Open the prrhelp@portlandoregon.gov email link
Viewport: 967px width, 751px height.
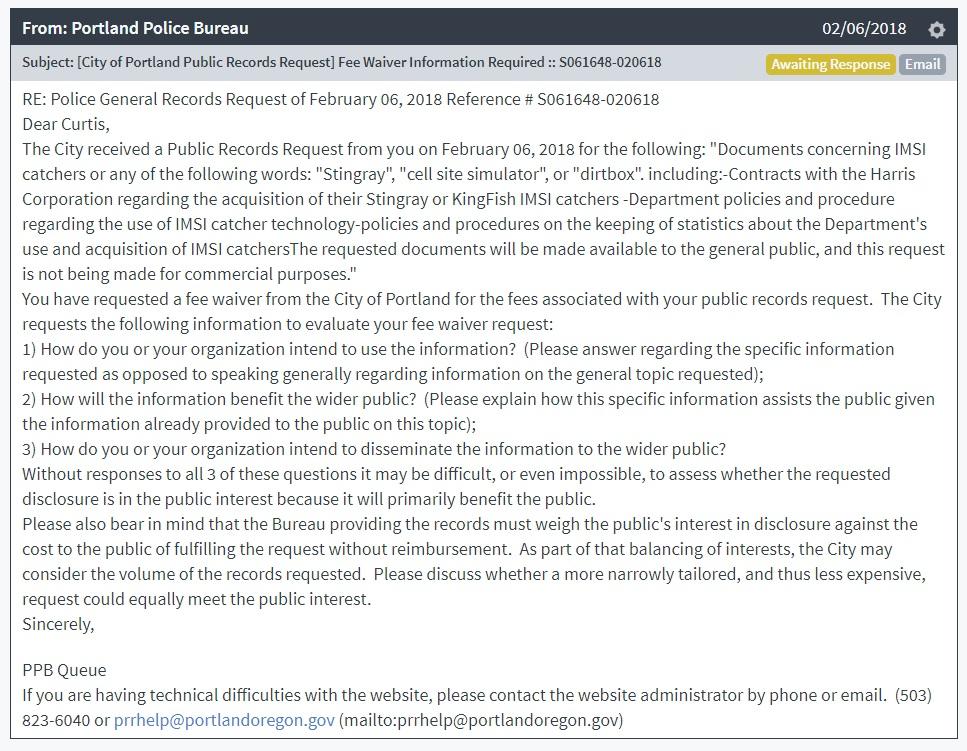[224, 720]
